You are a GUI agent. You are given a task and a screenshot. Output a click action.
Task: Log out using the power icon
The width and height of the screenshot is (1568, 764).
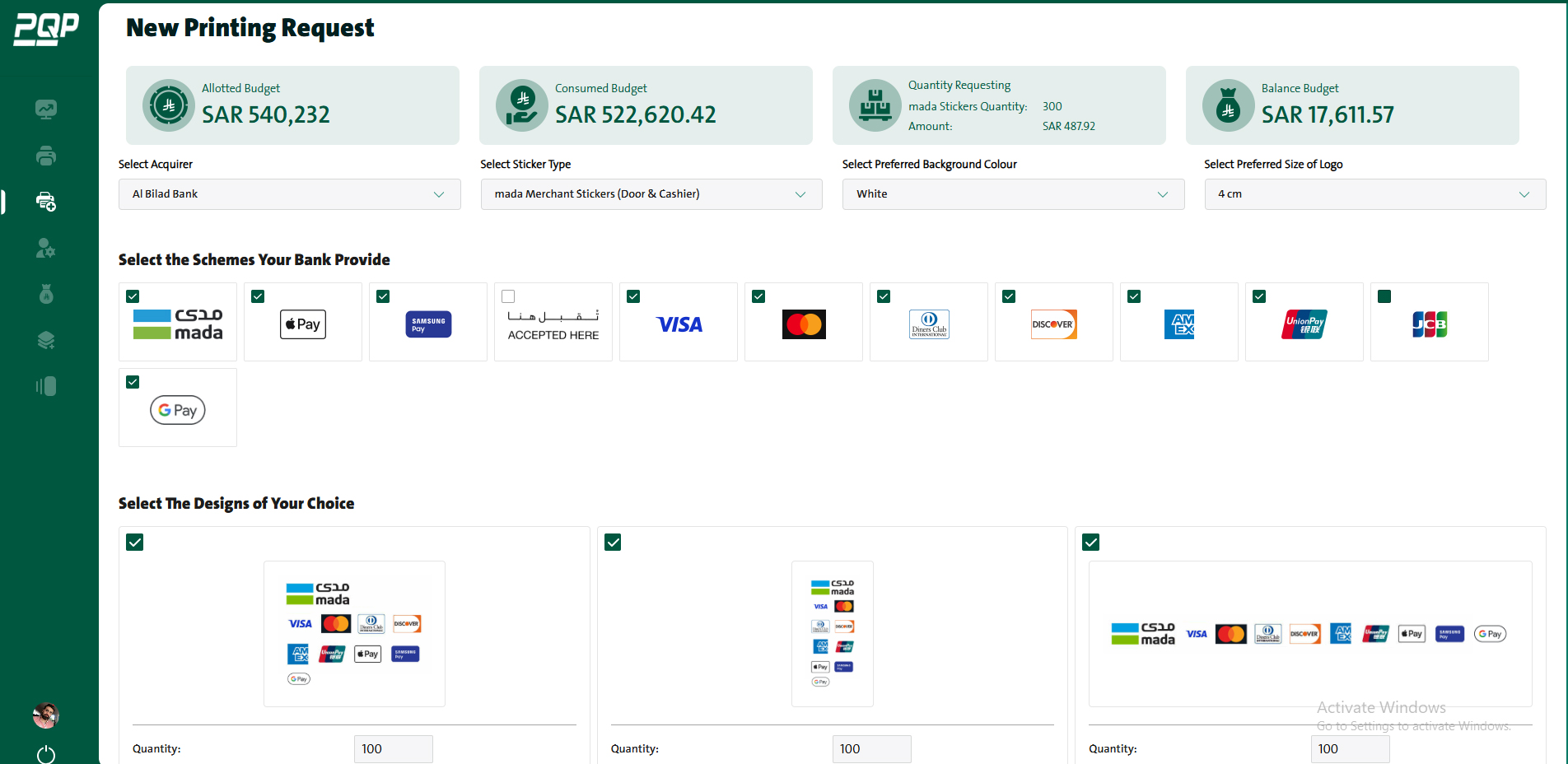(46, 754)
